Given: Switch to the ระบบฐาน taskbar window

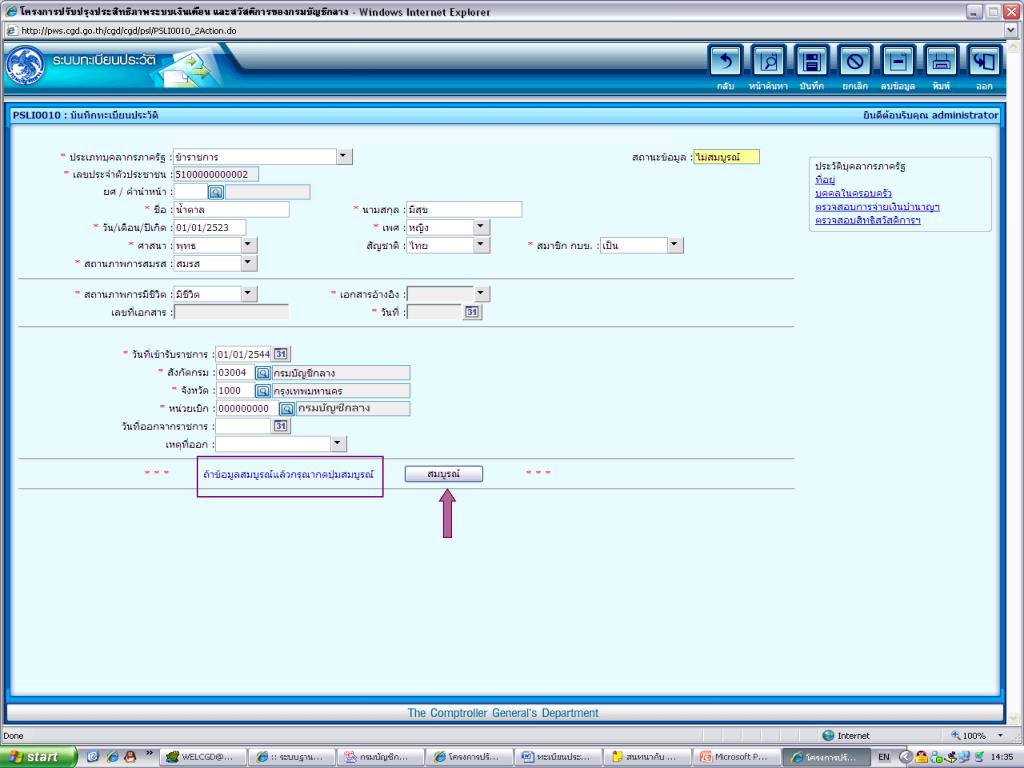Looking at the screenshot, I should pos(292,757).
